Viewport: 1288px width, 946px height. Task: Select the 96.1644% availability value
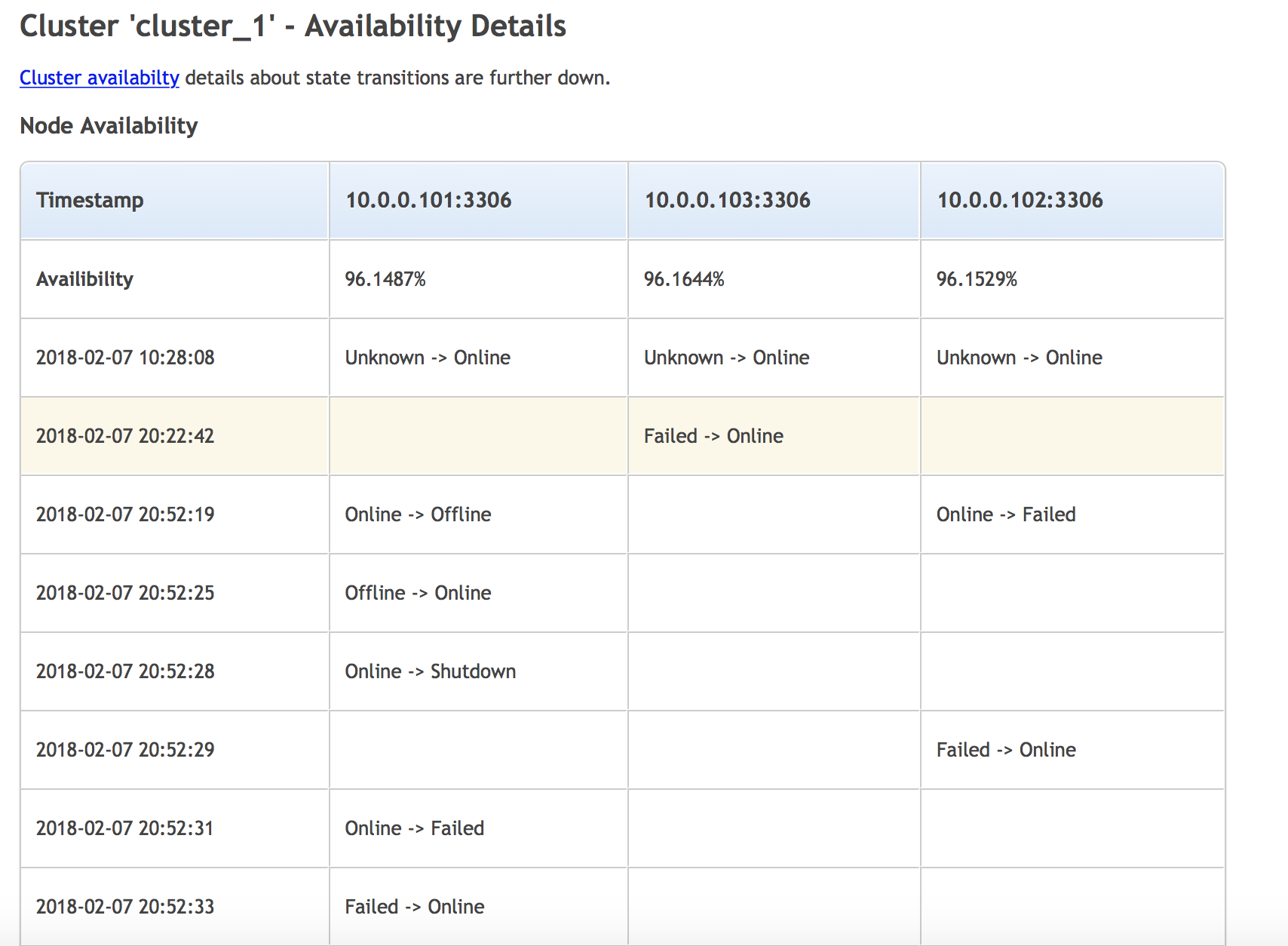pos(684,279)
